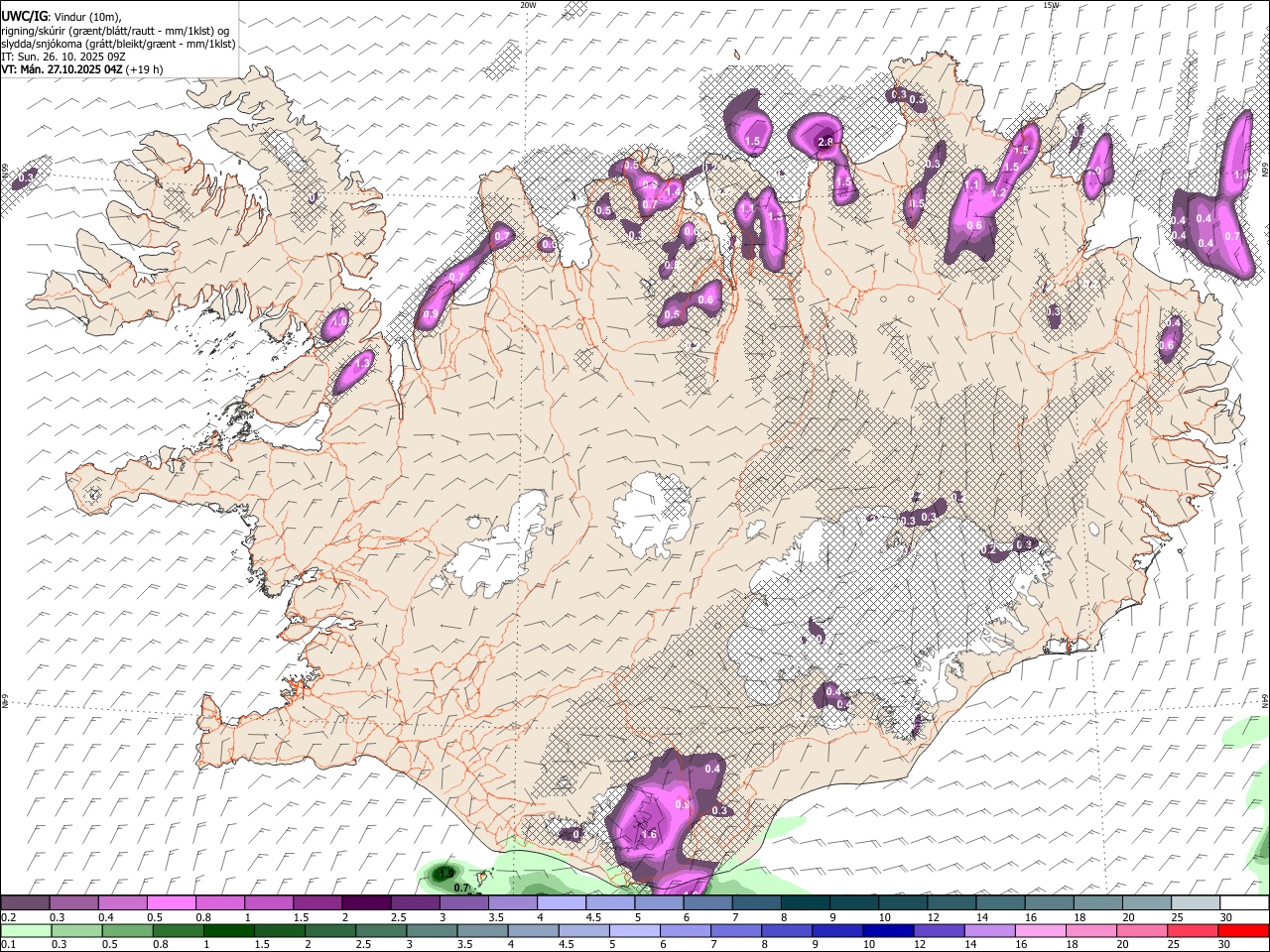Pick the snow scale swatch between 12 and 14
This screenshot has width=1270, height=952.
[951, 903]
